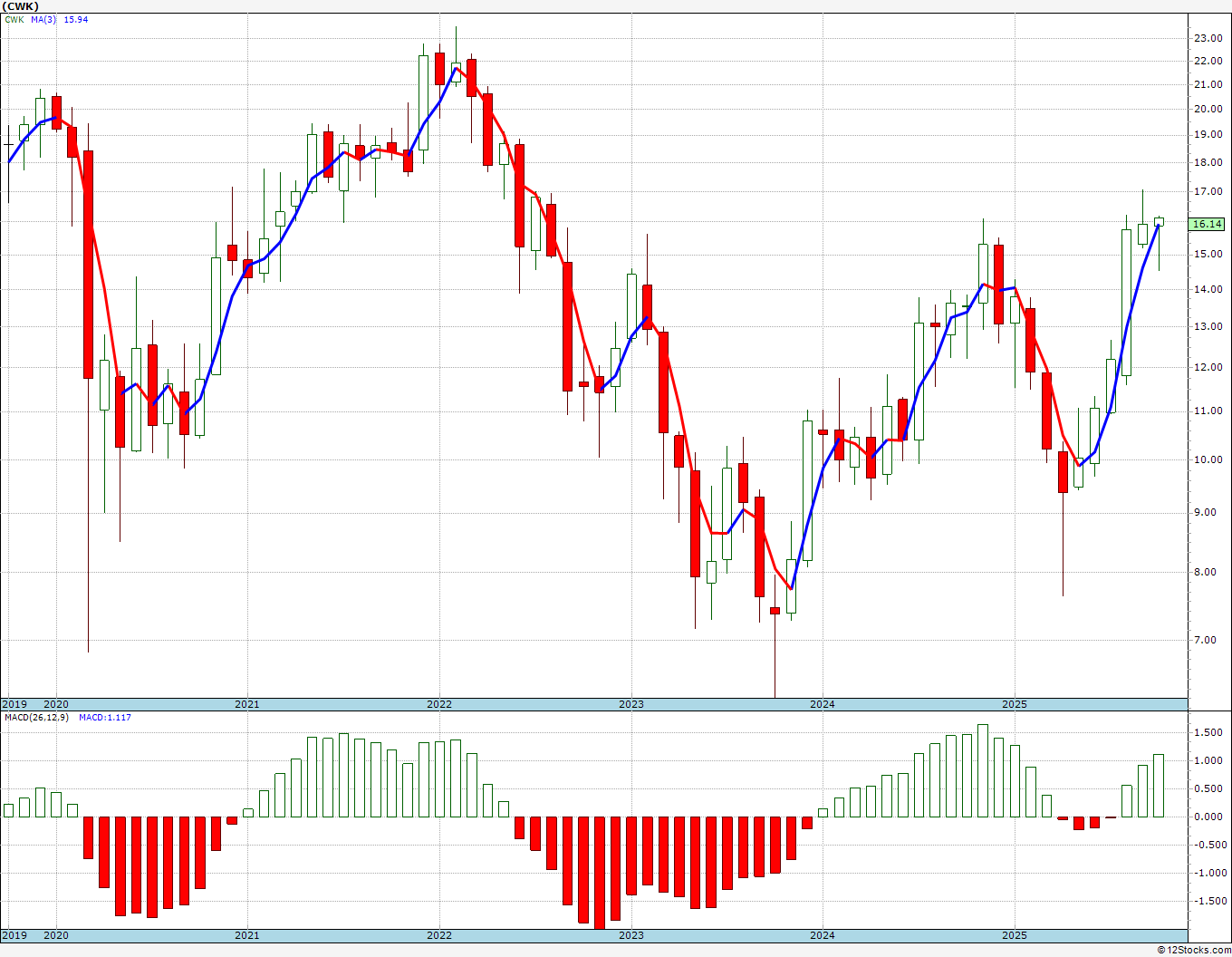Select the 14.00 price axis label
The height and width of the screenshot is (957, 1232).
pos(1208,289)
